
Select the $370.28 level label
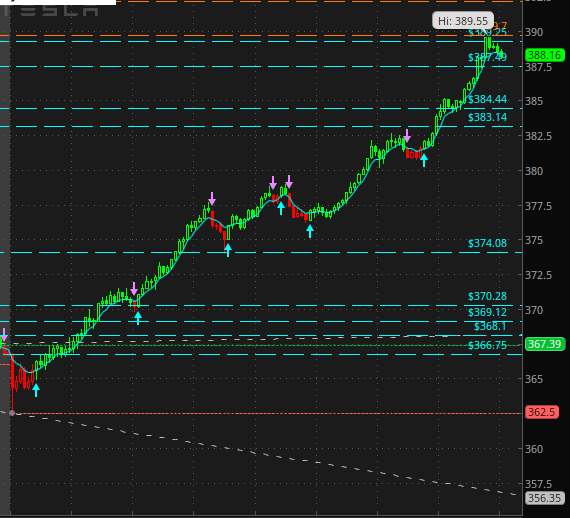[487, 296]
